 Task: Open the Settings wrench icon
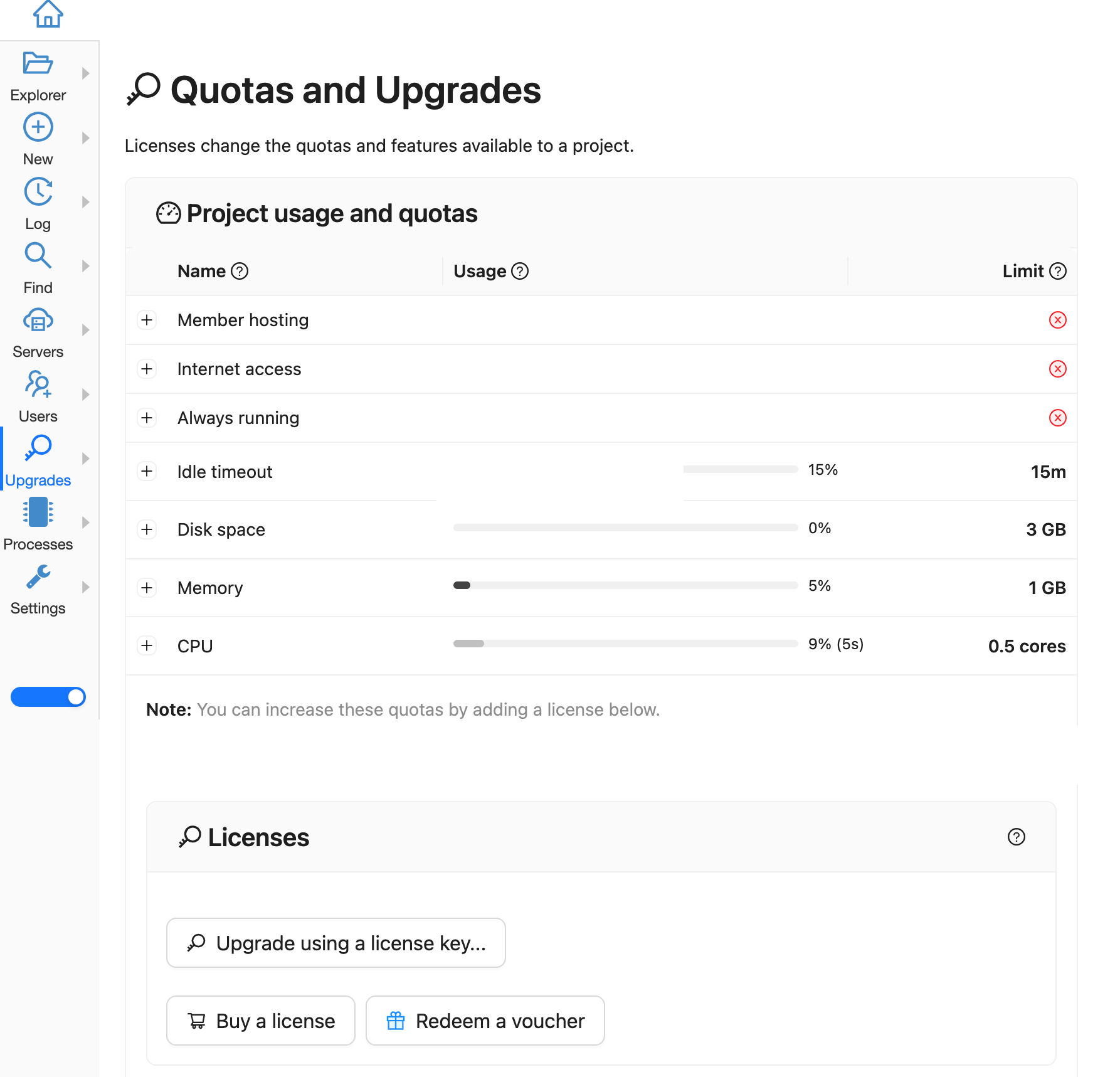(38, 577)
